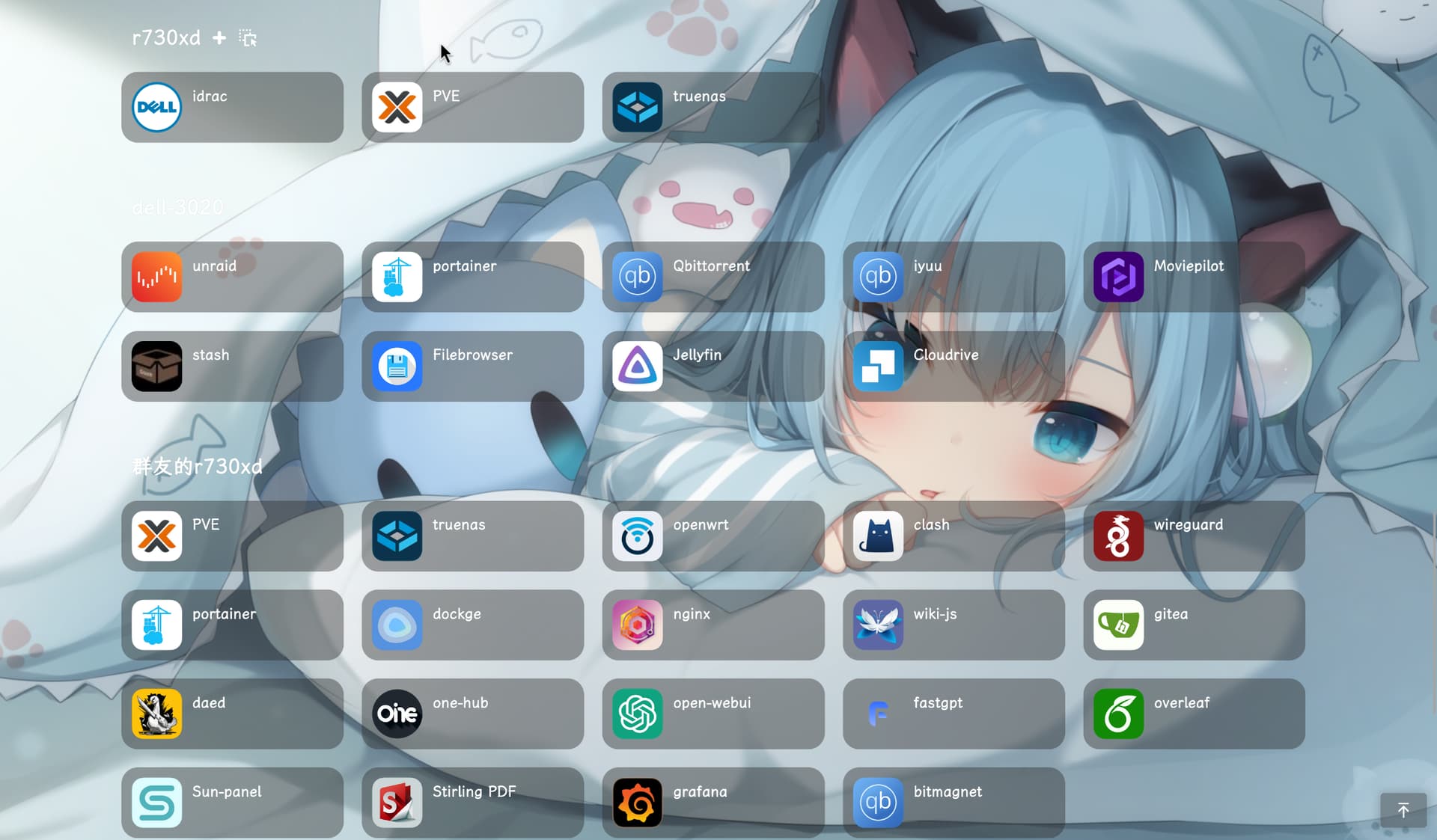Screen dimensions: 1437x840
Task: Click the open-webui green icon
Action: [638, 714]
